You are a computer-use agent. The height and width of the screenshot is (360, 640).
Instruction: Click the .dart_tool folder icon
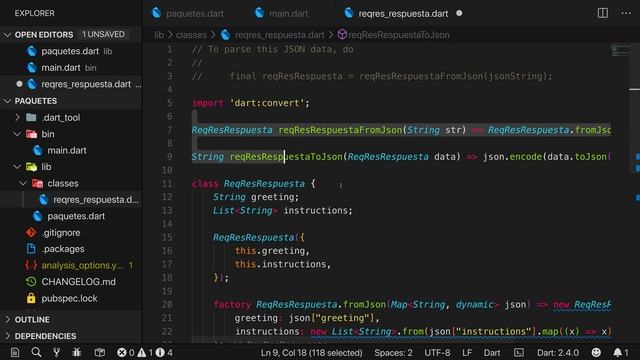[31, 117]
